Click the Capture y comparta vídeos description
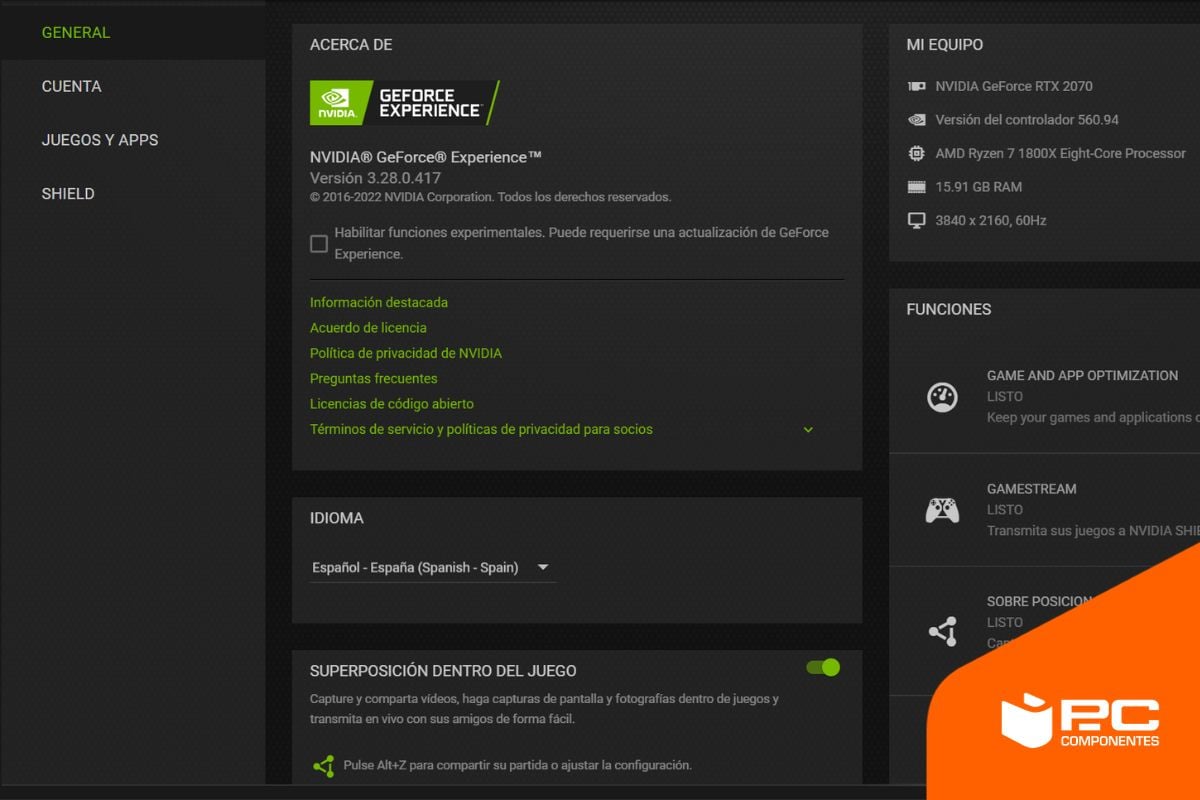Image resolution: width=1200 pixels, height=800 pixels. tap(544, 709)
